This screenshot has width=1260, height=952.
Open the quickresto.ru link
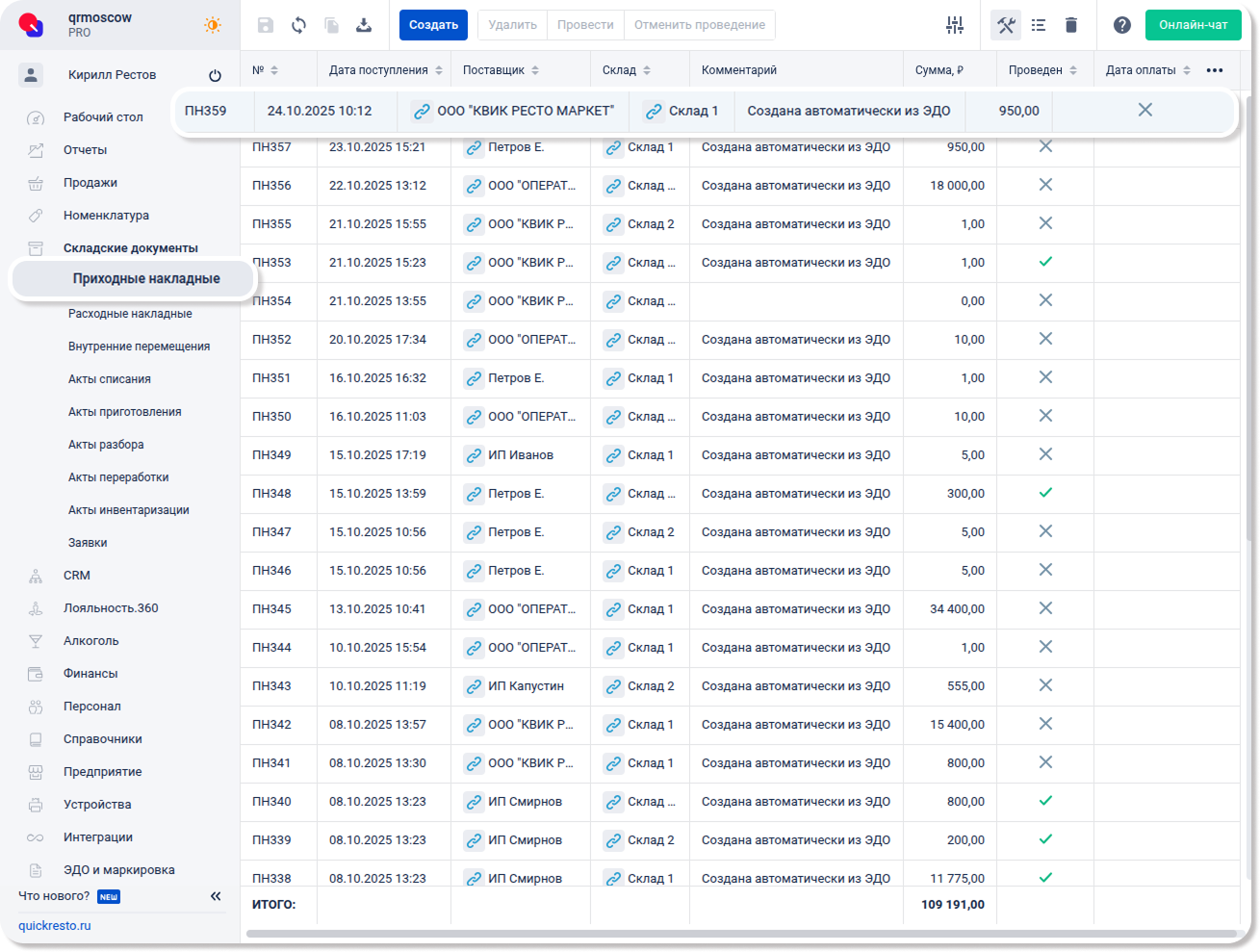tap(55, 926)
